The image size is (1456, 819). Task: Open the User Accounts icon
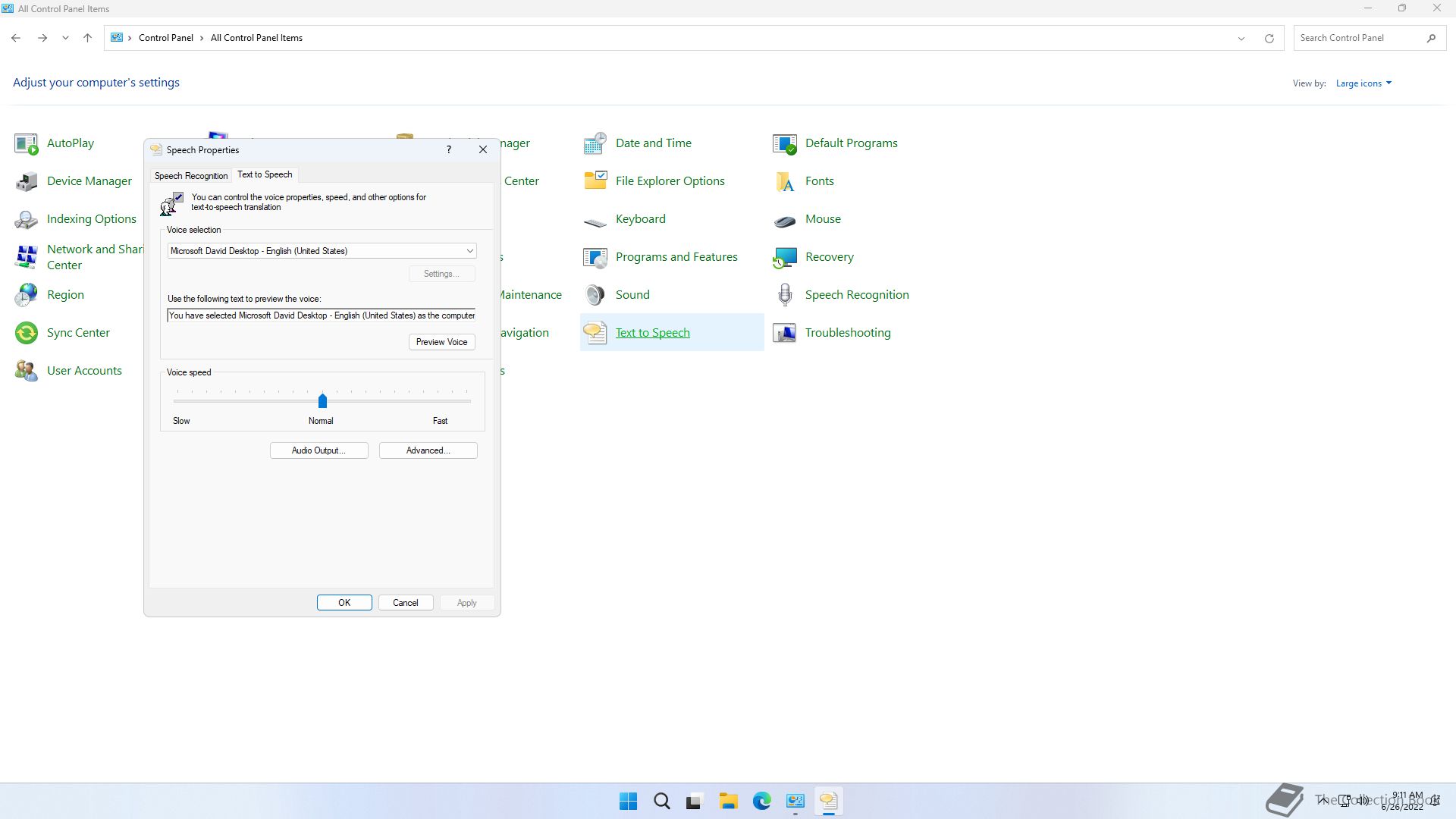(27, 371)
